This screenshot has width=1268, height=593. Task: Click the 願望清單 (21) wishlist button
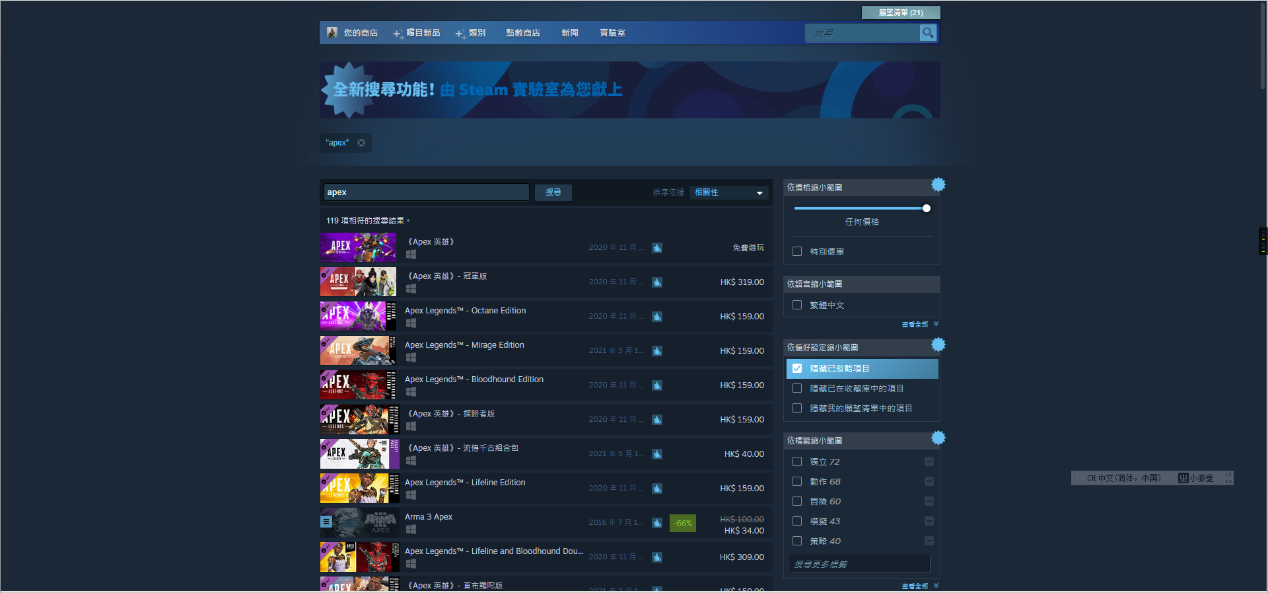tap(901, 13)
